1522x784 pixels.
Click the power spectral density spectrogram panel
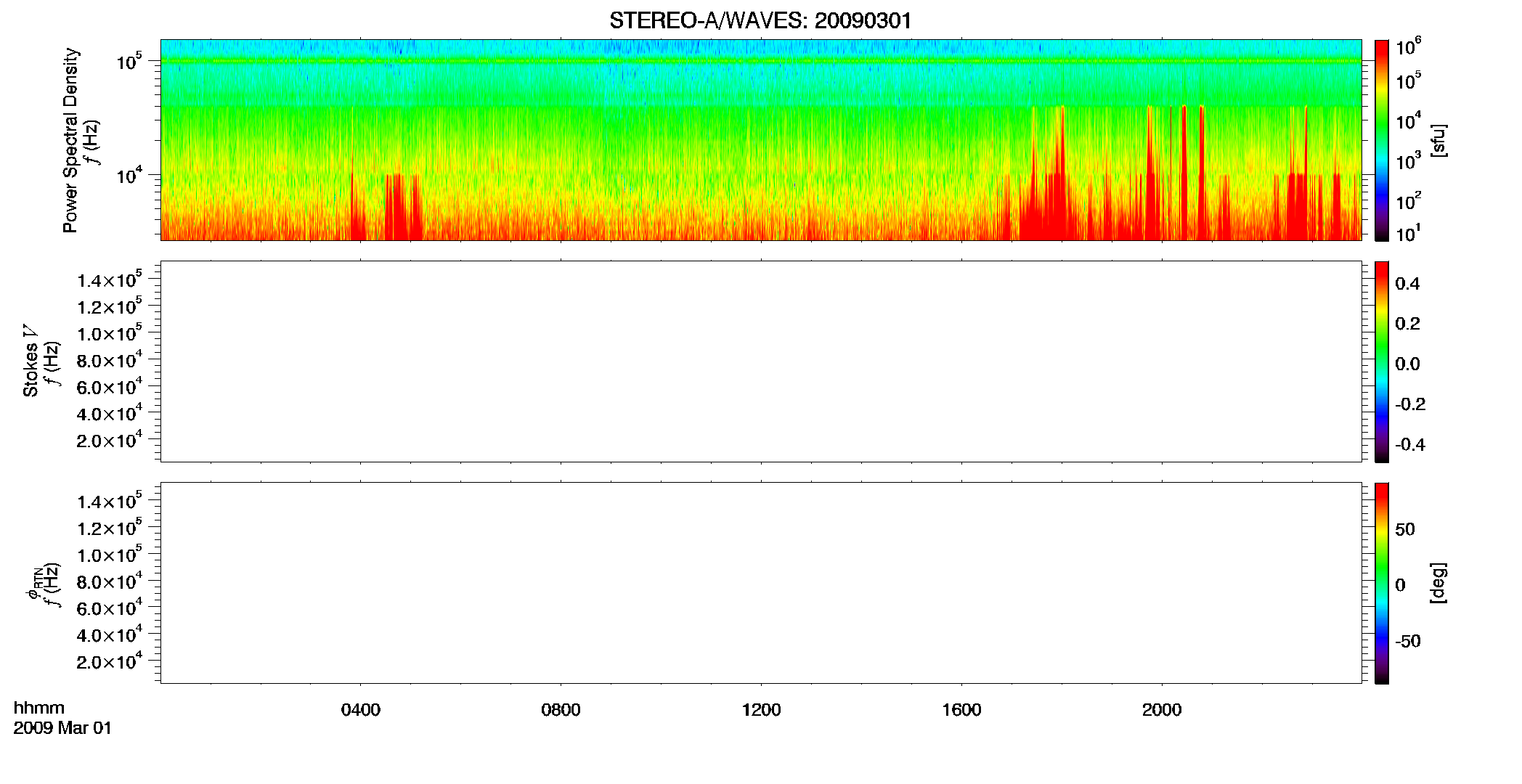click(761, 140)
